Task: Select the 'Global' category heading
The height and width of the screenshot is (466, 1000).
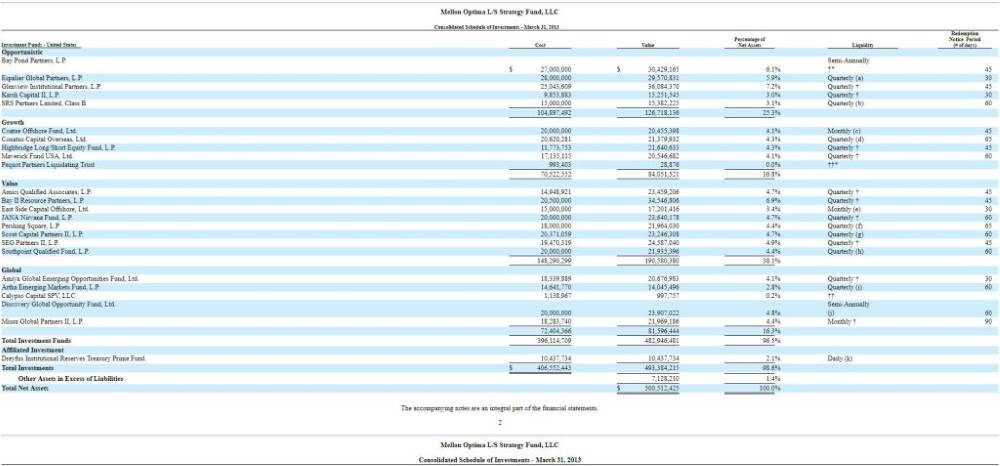Action: [12, 270]
